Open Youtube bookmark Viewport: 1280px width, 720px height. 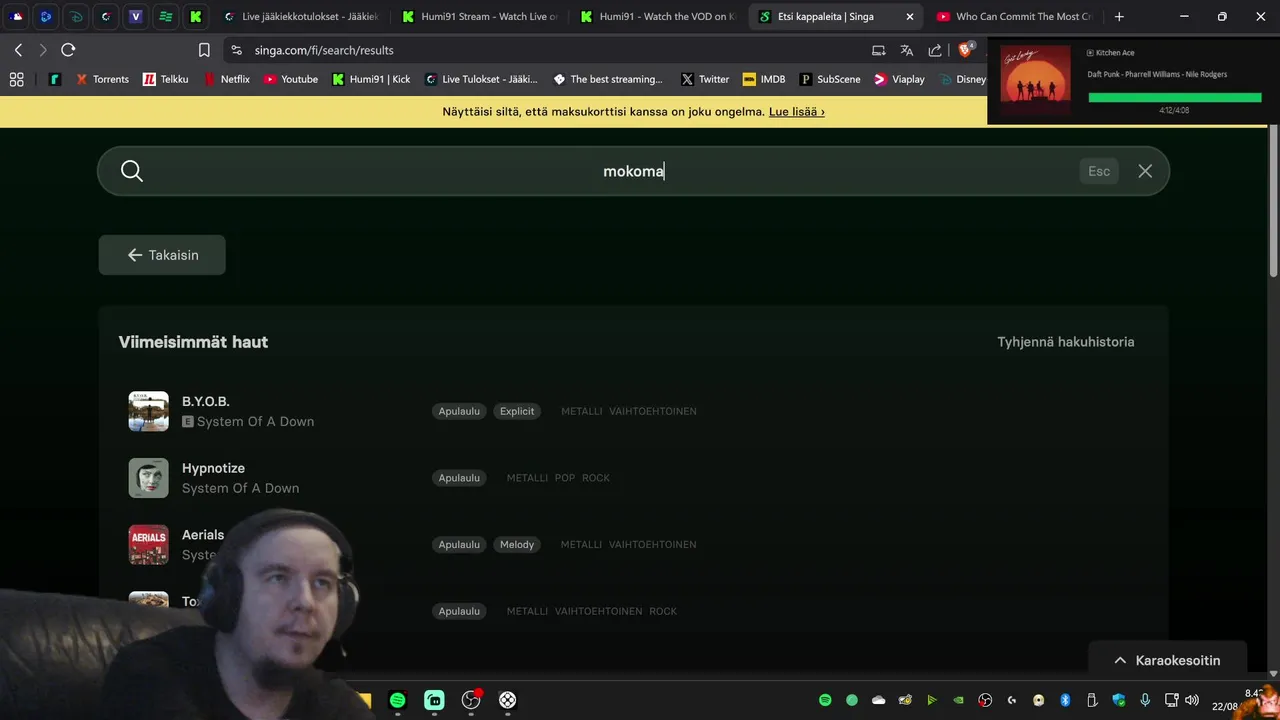click(290, 79)
